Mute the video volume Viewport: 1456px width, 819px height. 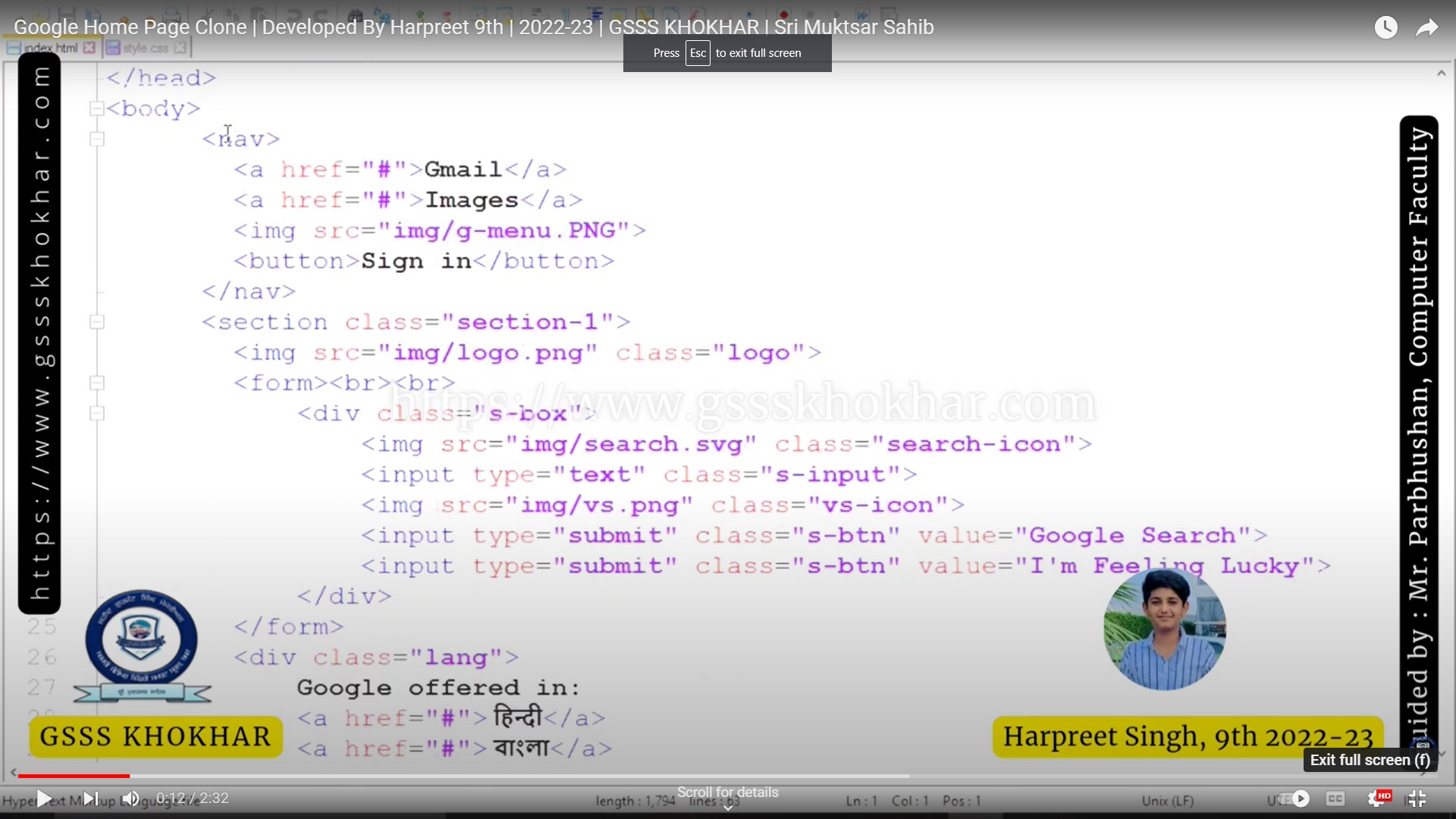130,799
